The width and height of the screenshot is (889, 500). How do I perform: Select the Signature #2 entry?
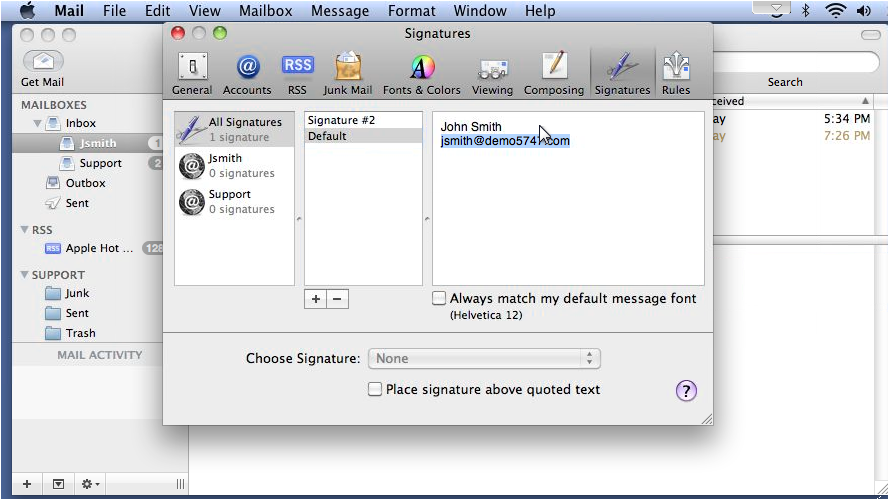[363, 120]
